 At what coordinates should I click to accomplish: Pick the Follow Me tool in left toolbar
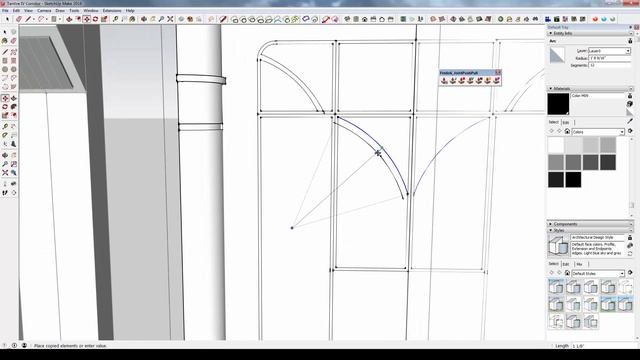pos(13,107)
